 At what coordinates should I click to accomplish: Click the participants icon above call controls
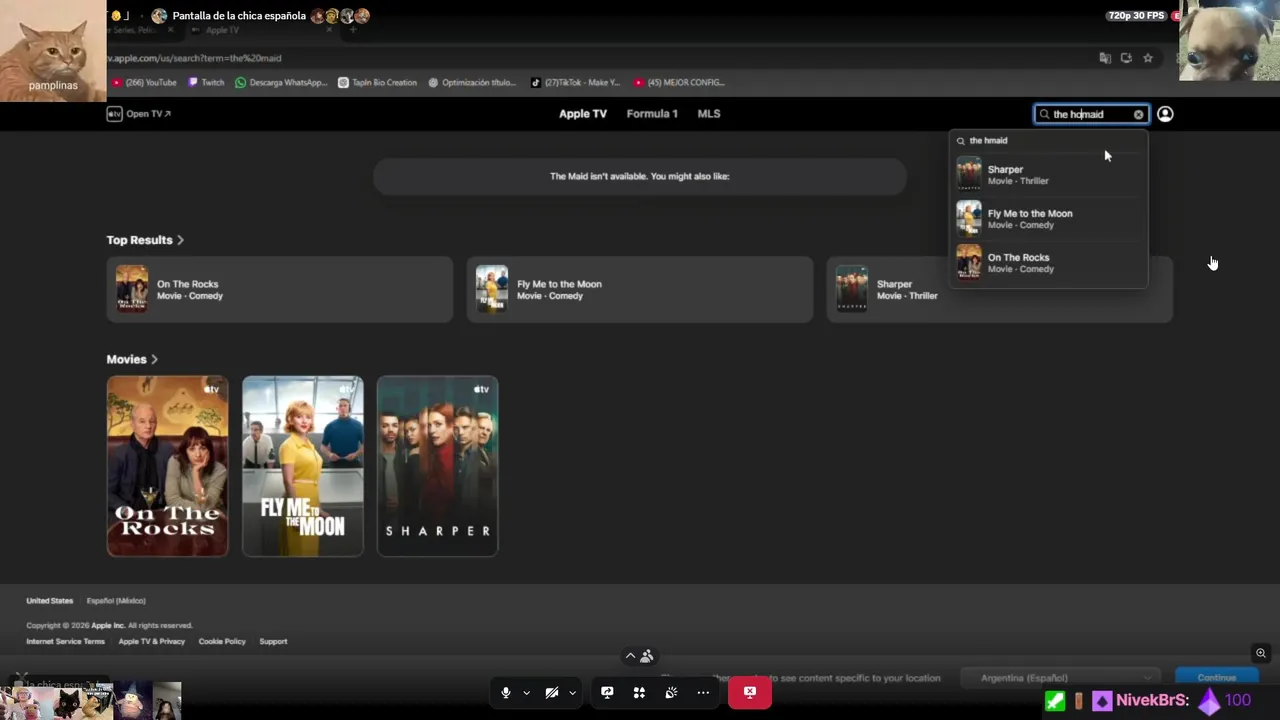[647, 656]
